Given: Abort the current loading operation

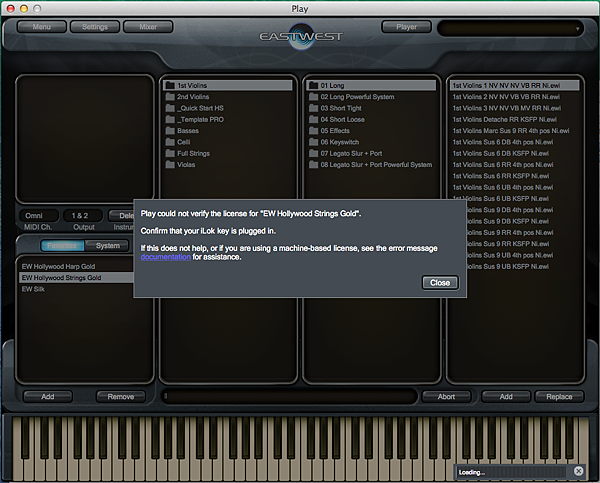Looking at the screenshot, I should coord(446,397).
